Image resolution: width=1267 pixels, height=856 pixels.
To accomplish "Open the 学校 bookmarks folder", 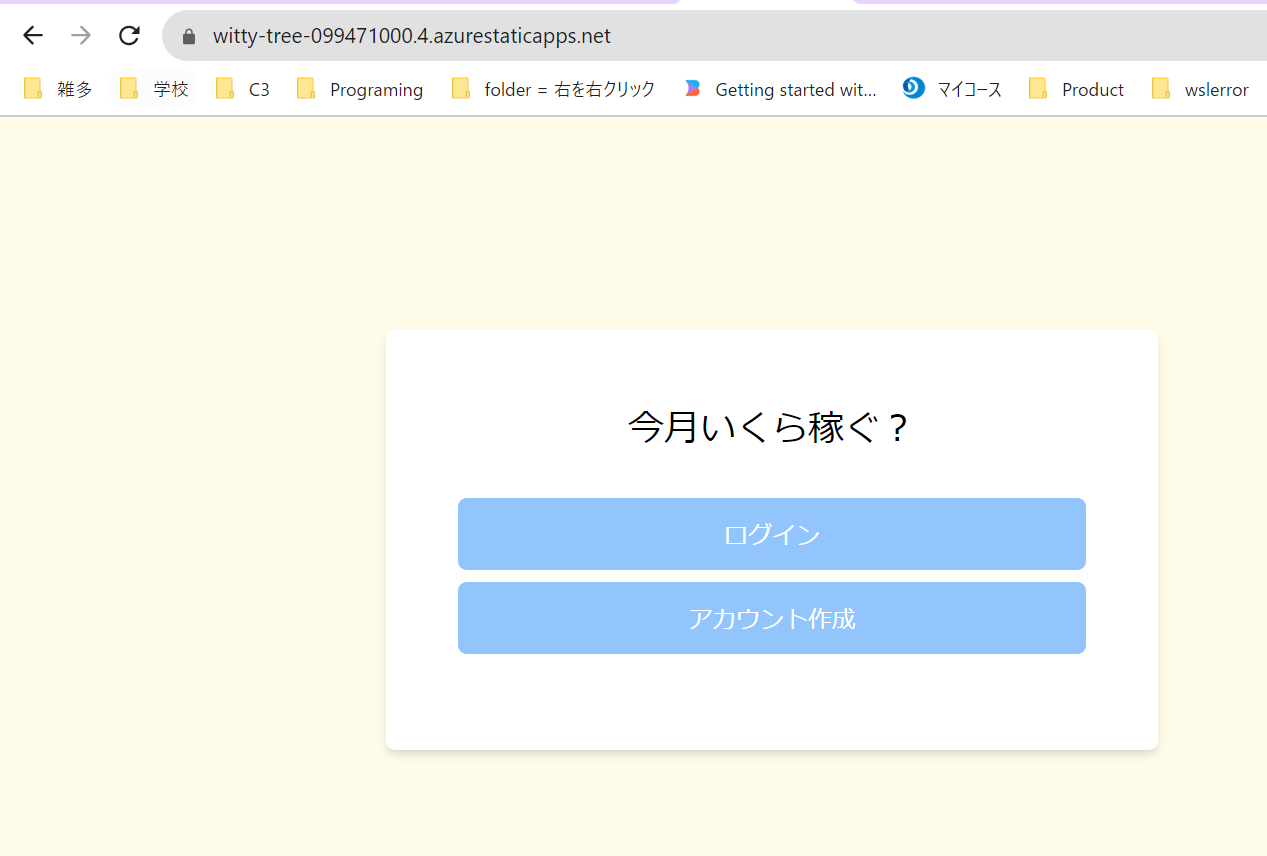I will pos(153,89).
